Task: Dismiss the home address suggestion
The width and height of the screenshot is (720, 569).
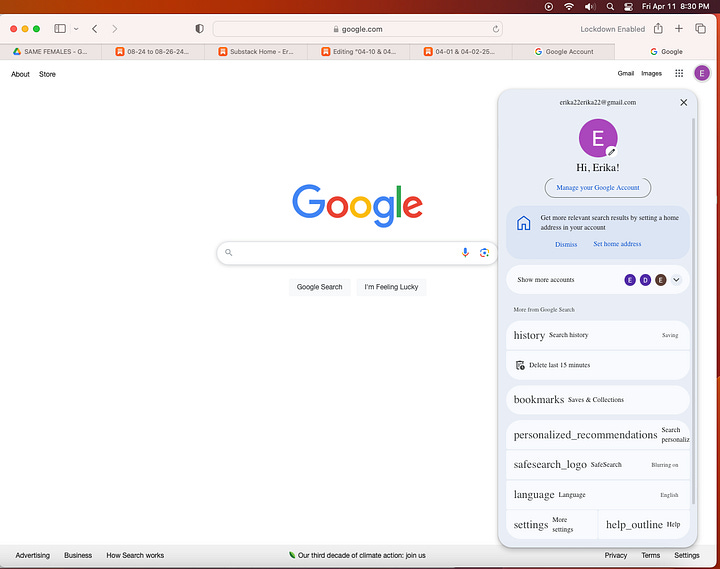Action: 566,244
